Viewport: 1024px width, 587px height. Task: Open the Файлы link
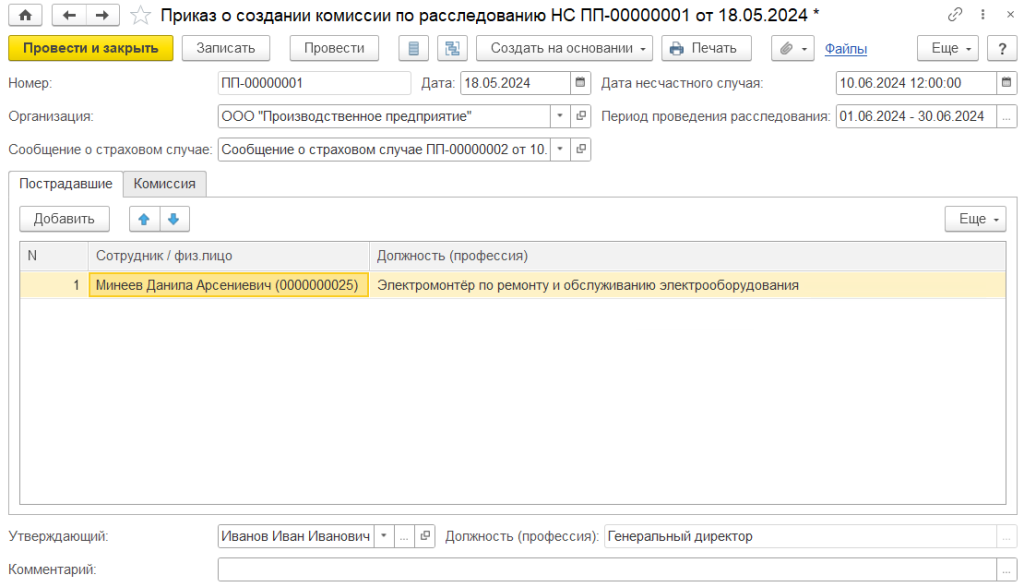point(845,49)
